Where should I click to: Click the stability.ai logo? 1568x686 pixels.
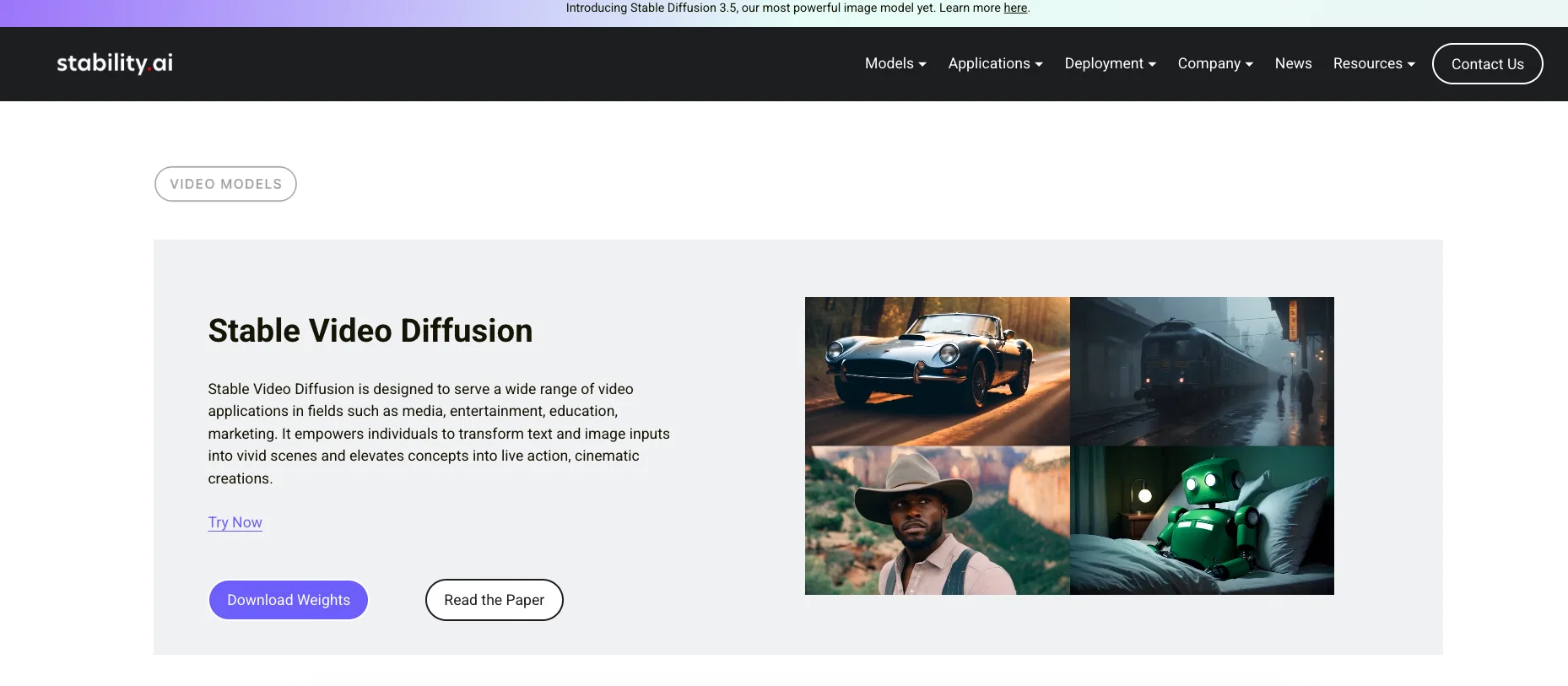(x=115, y=63)
